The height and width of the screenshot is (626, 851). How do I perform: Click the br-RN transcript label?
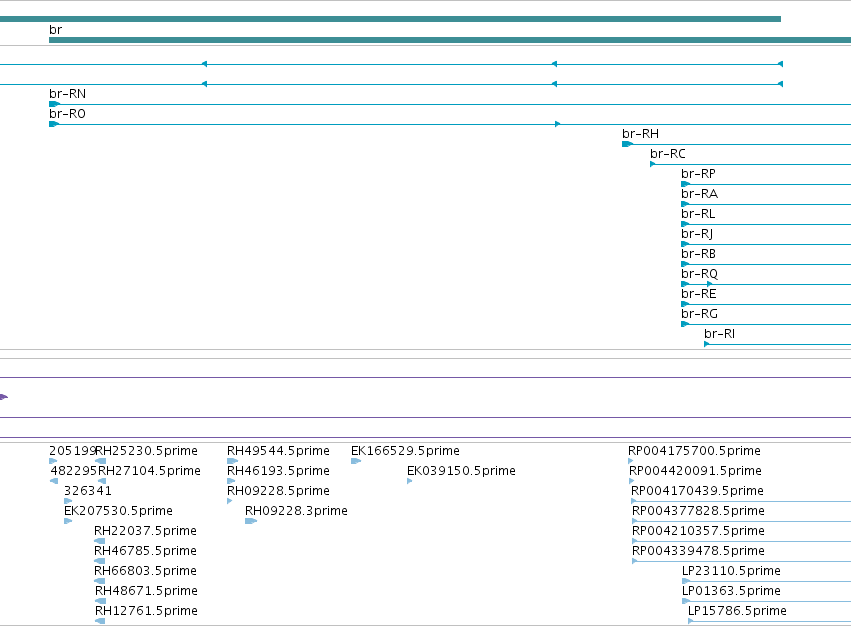point(67,94)
